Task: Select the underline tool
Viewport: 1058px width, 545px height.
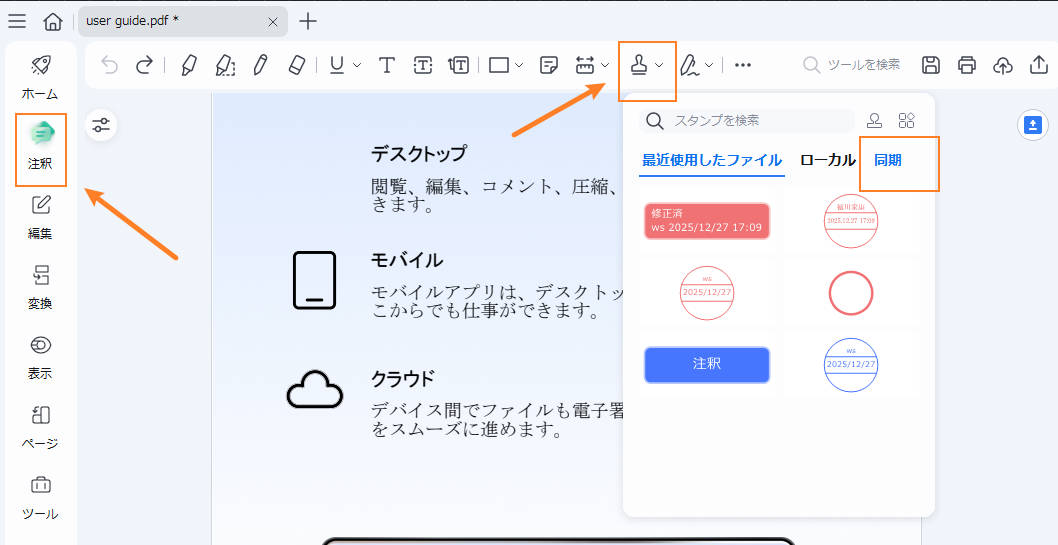Action: click(x=337, y=65)
